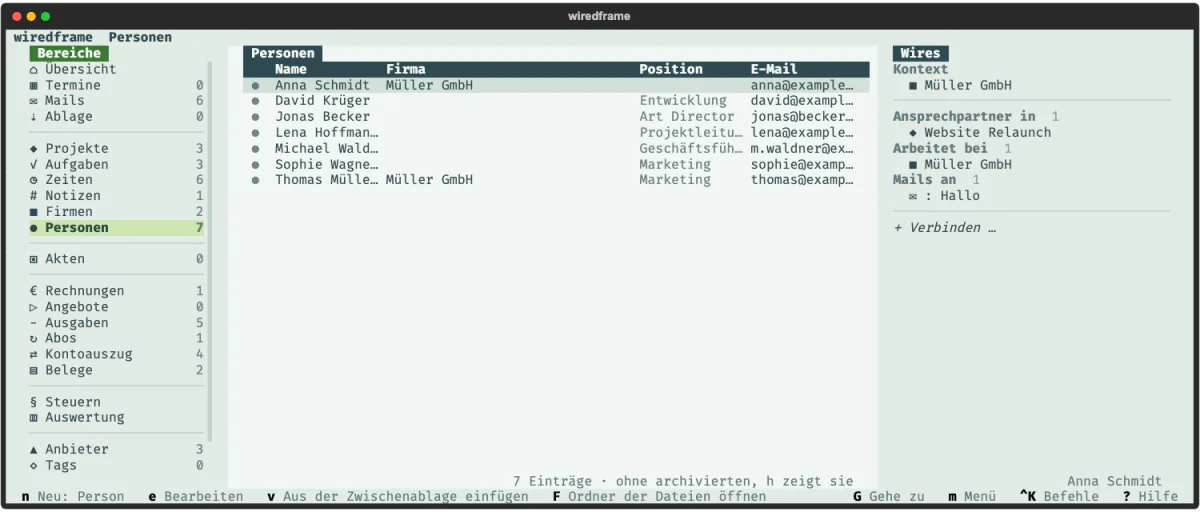
Task: Click the dot icon beside Jonas Becker
Action: [255, 117]
